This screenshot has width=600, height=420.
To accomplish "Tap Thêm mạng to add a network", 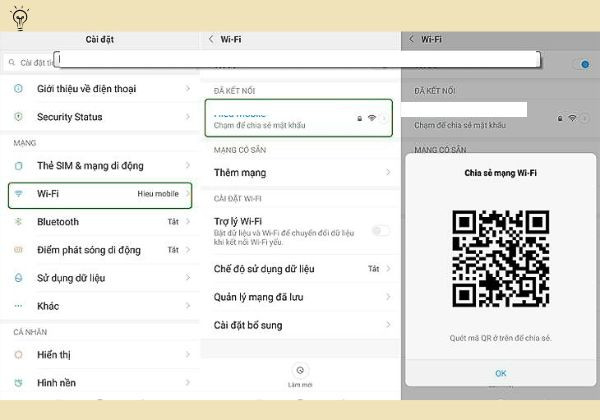I will point(300,173).
